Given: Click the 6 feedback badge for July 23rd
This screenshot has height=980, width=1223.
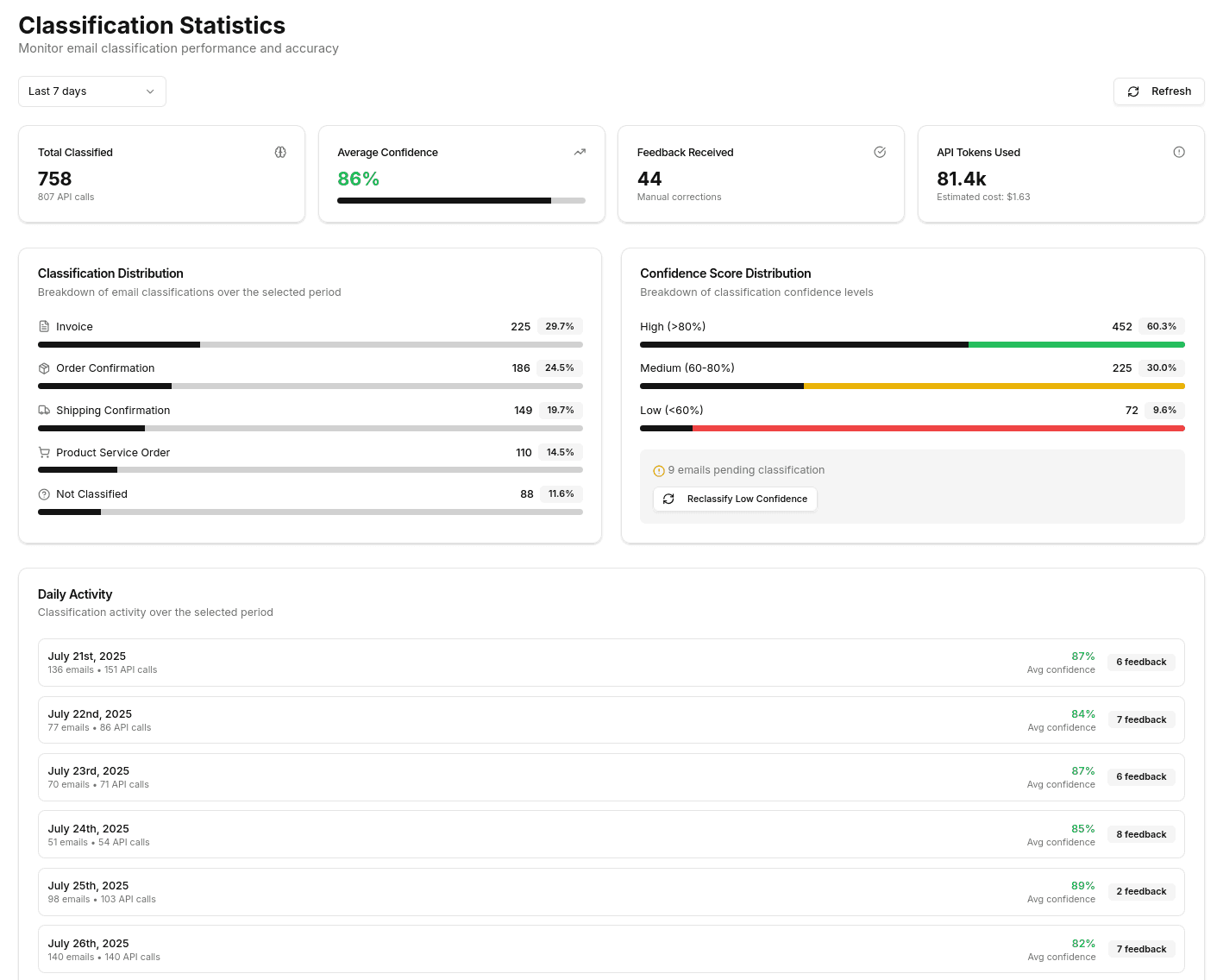Looking at the screenshot, I should click(1141, 776).
